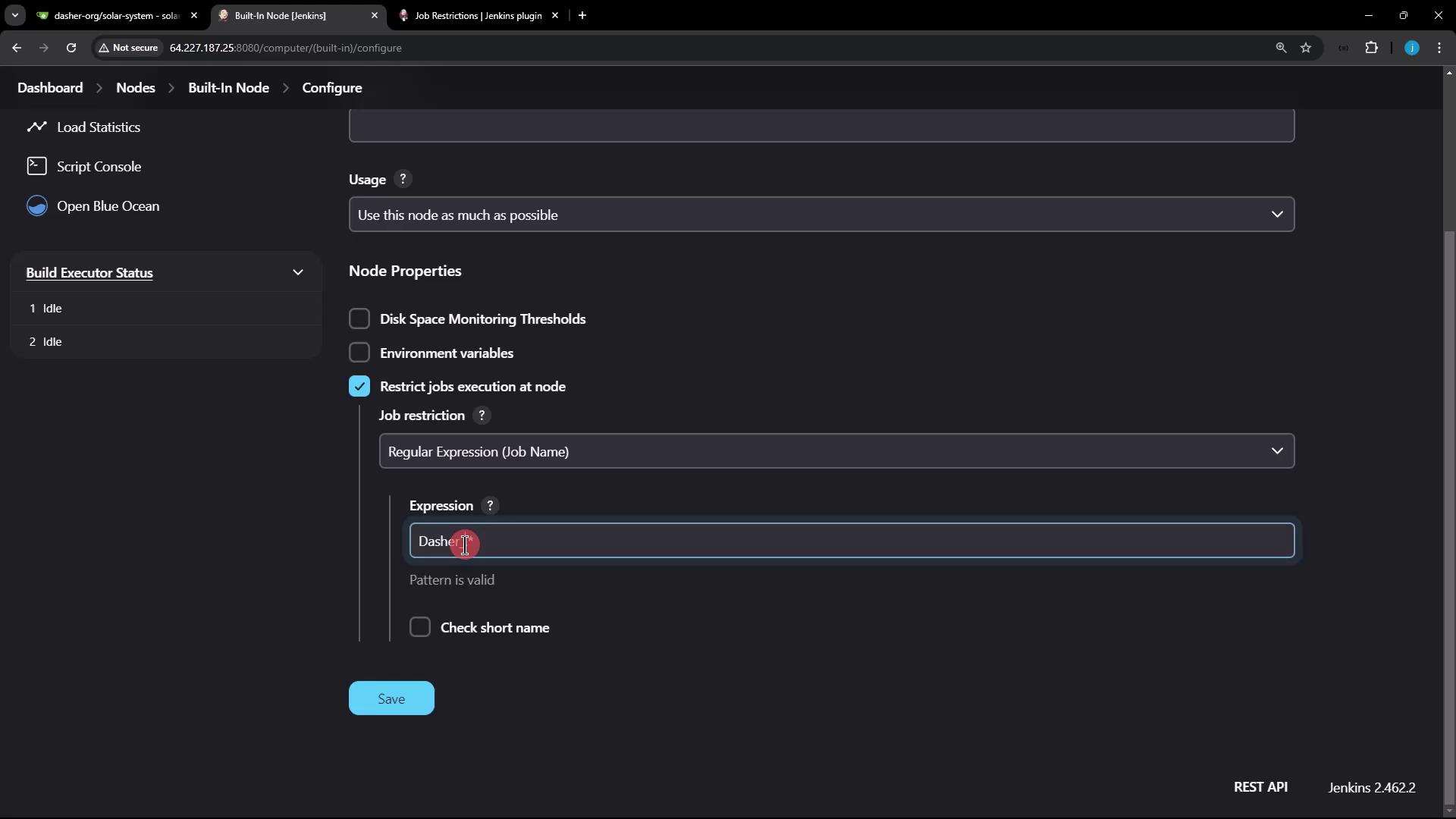Open the Script Console icon
Screen dimensions: 1456x819
[36, 166]
